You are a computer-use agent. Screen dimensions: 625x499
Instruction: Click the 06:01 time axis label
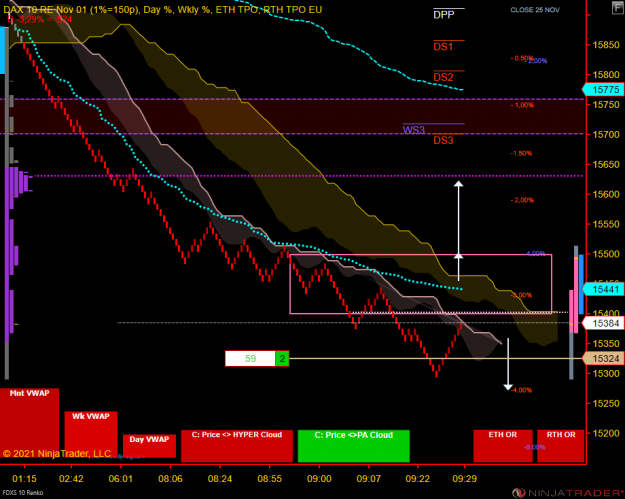[x=121, y=479]
